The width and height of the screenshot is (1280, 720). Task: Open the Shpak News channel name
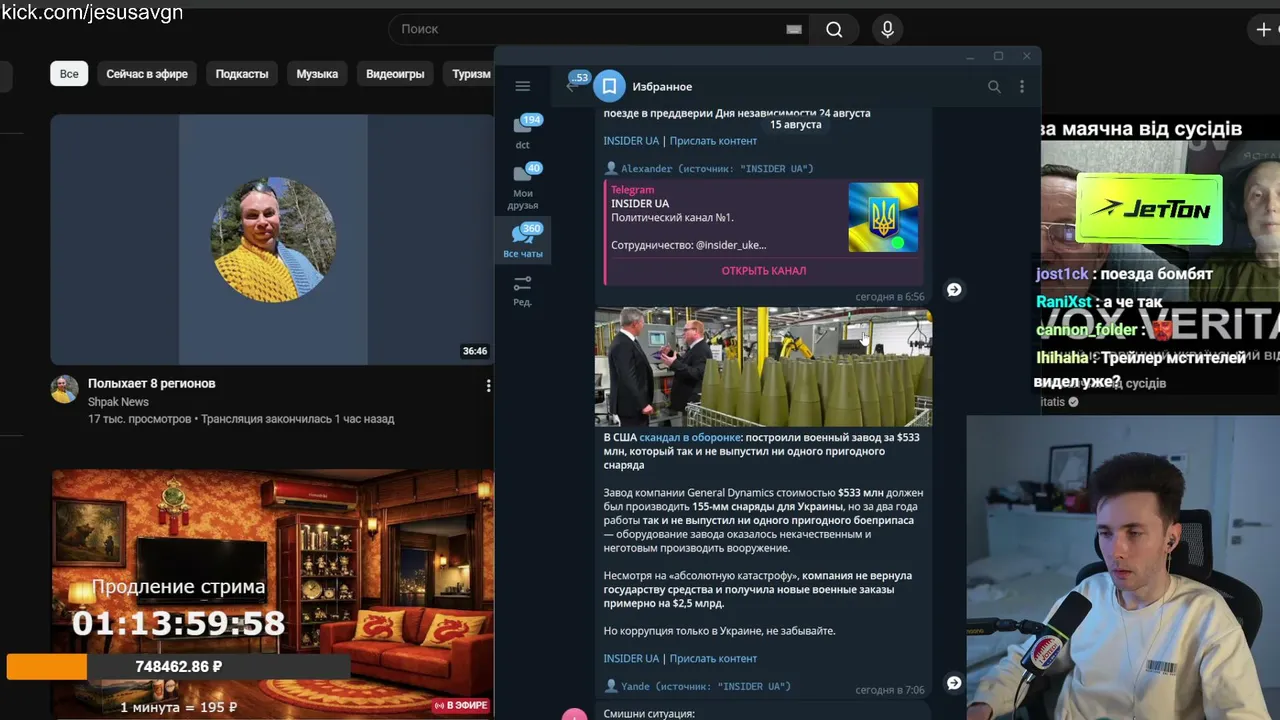118,402
